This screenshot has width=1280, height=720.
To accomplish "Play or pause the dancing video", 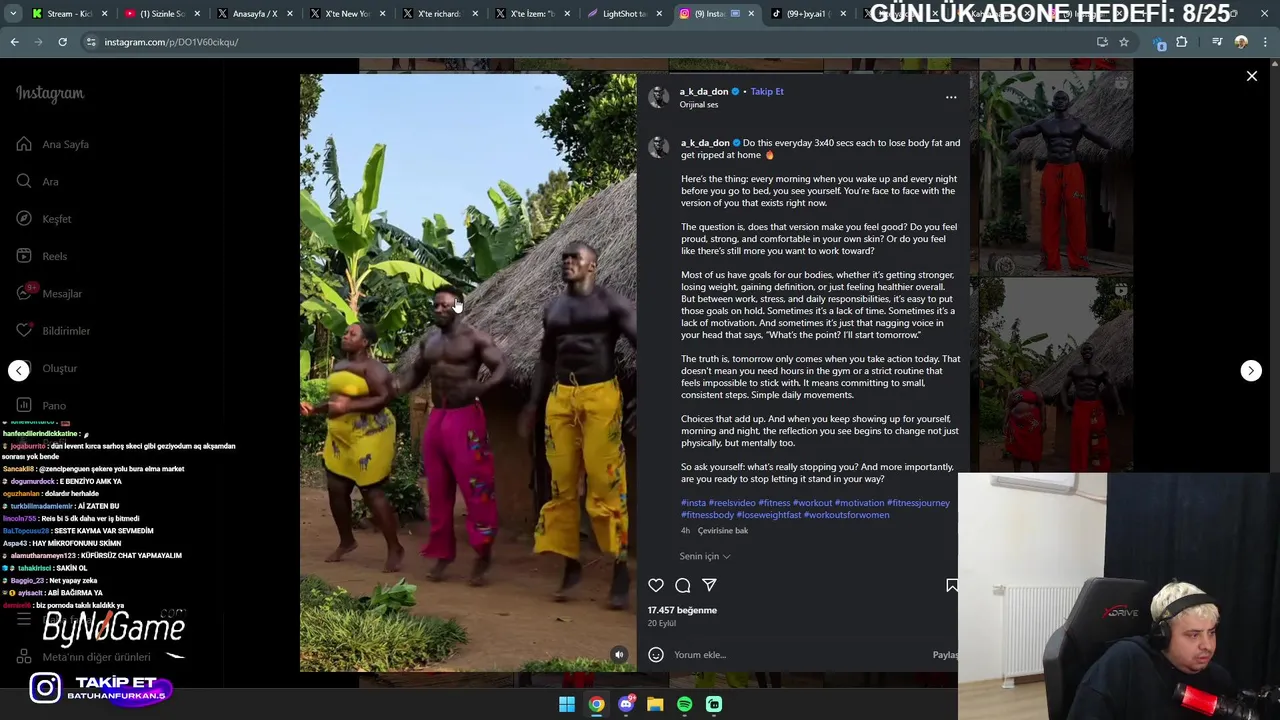I will pyautogui.click(x=468, y=372).
